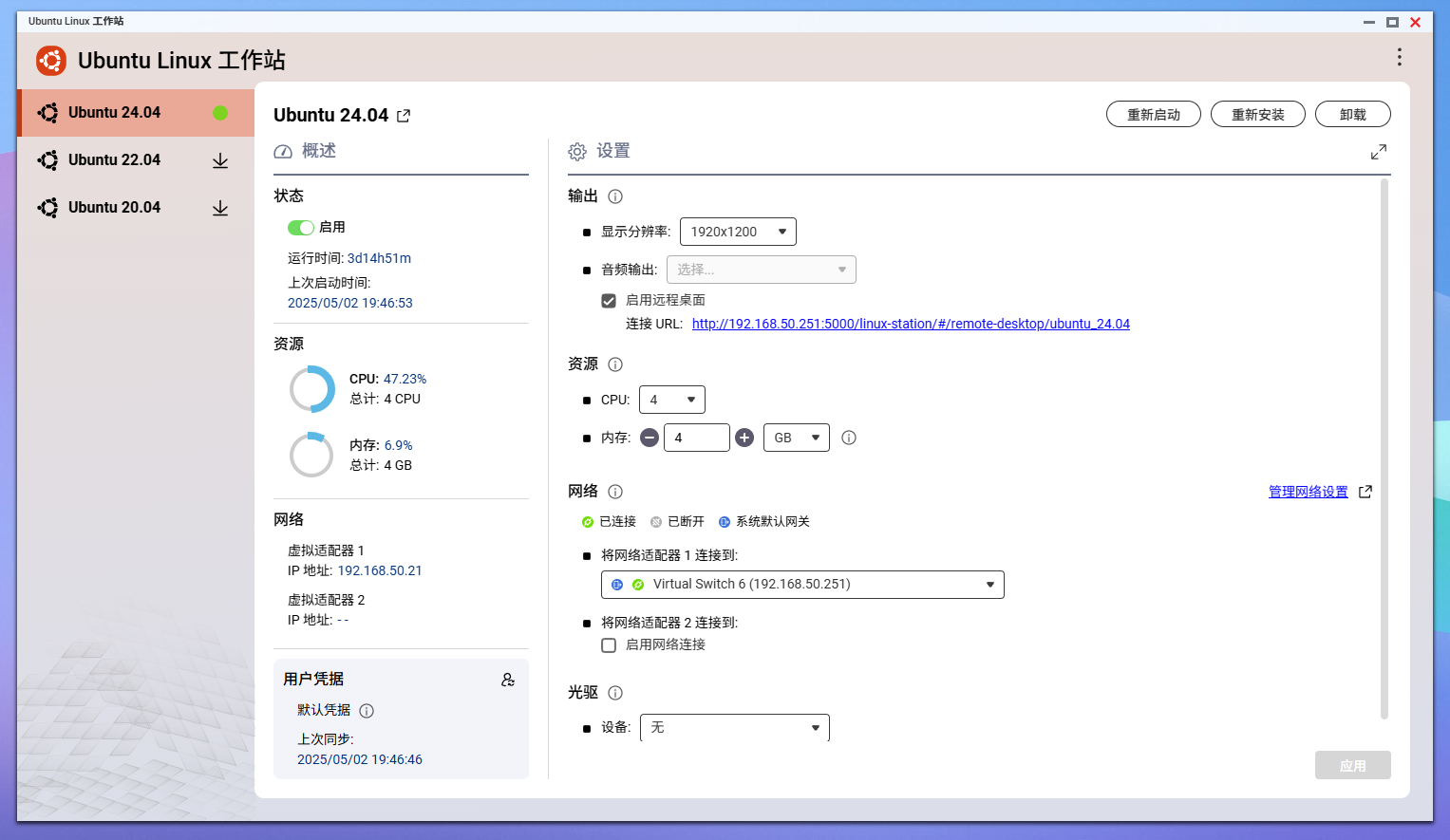Toggle the 启用 status switch off

[x=301, y=228]
